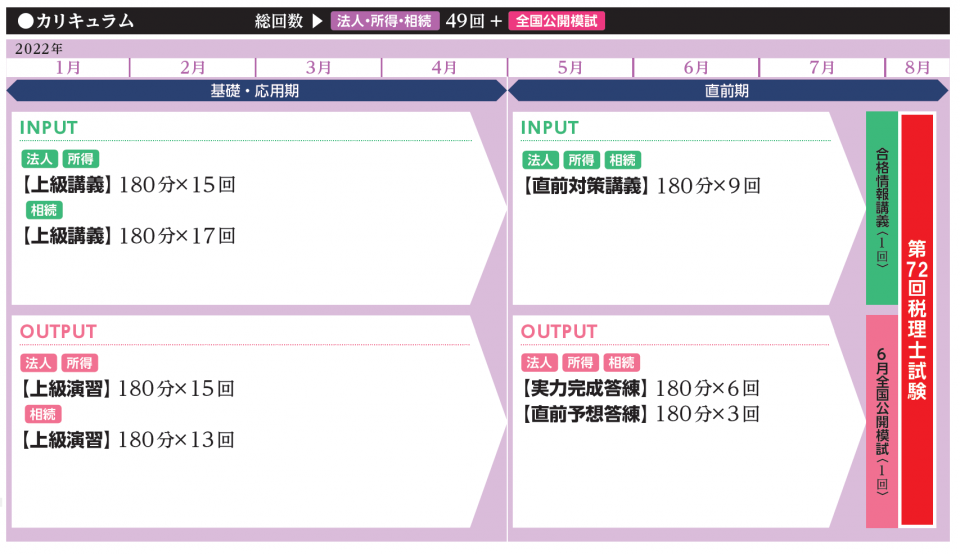This screenshot has width=960, height=554.
Task: Open the 直前対策講義 180分×9回 entry
Action: coord(641,185)
